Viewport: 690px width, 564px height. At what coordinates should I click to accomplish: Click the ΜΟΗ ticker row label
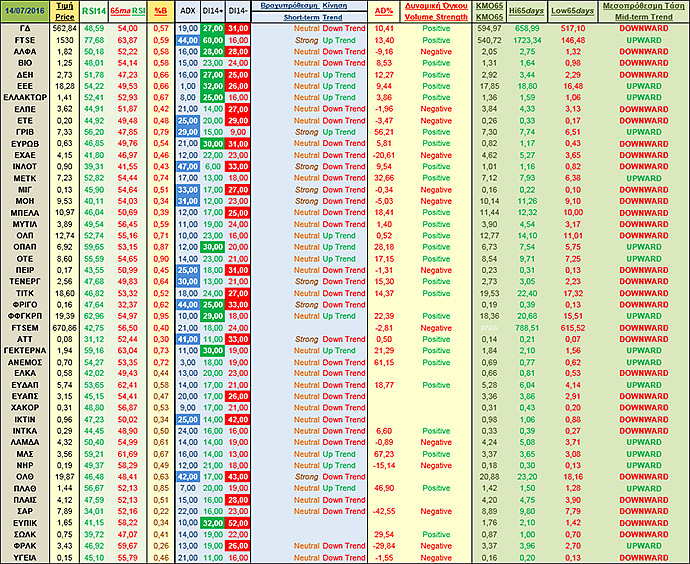point(25,201)
